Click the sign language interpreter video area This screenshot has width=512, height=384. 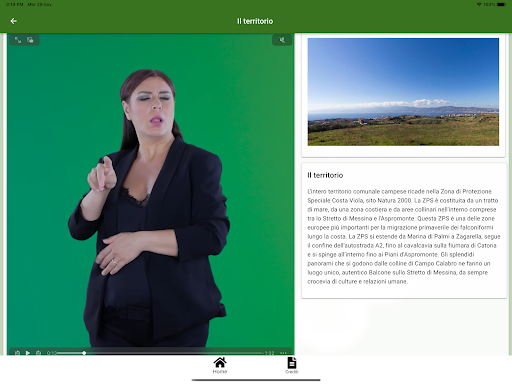pyautogui.click(x=151, y=193)
